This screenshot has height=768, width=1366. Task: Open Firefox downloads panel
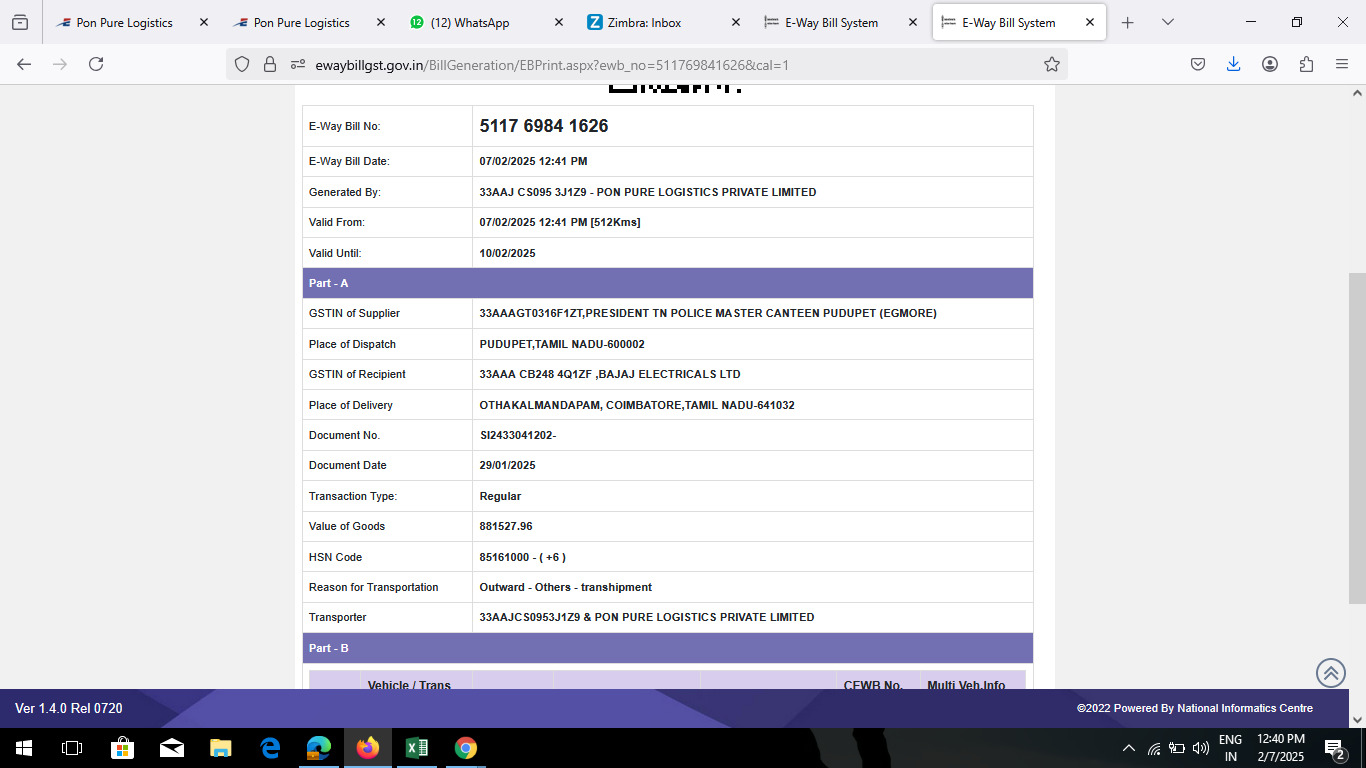pyautogui.click(x=1233, y=64)
